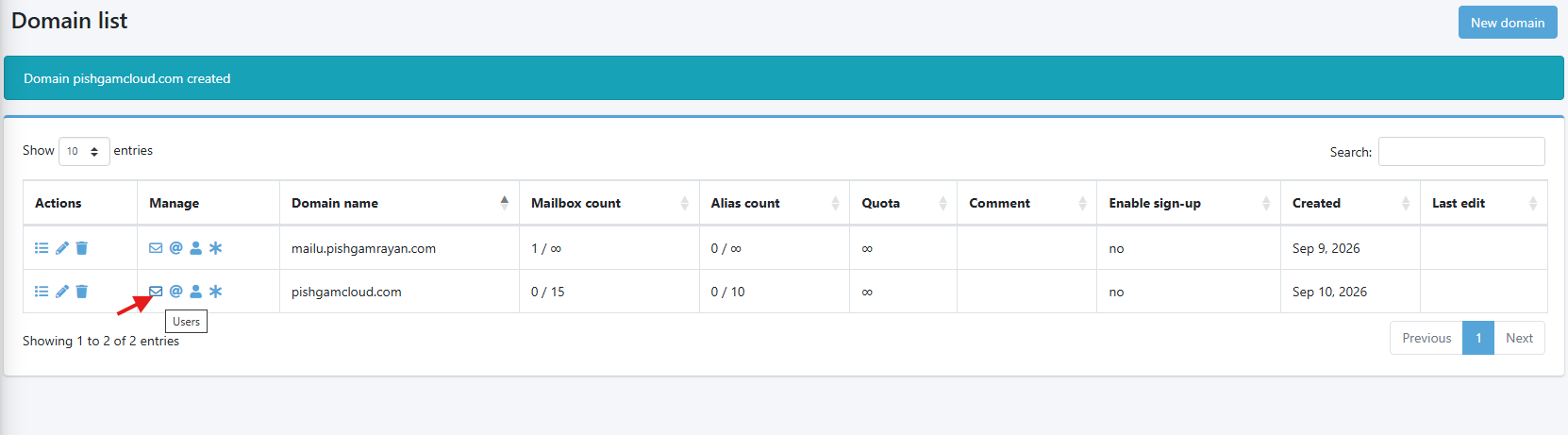Edit the mailu.pishgamrayan.com domain via pencil icon
The image size is (1568, 435).
pos(62,248)
